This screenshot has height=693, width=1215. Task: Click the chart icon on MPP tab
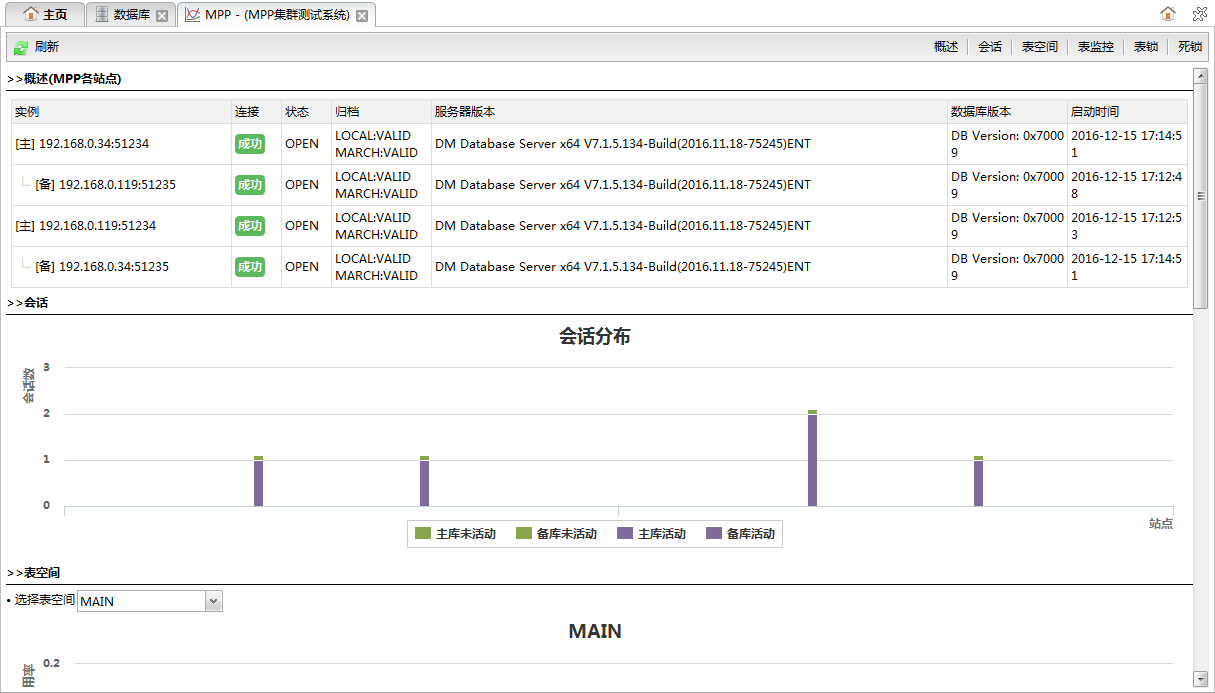(192, 15)
